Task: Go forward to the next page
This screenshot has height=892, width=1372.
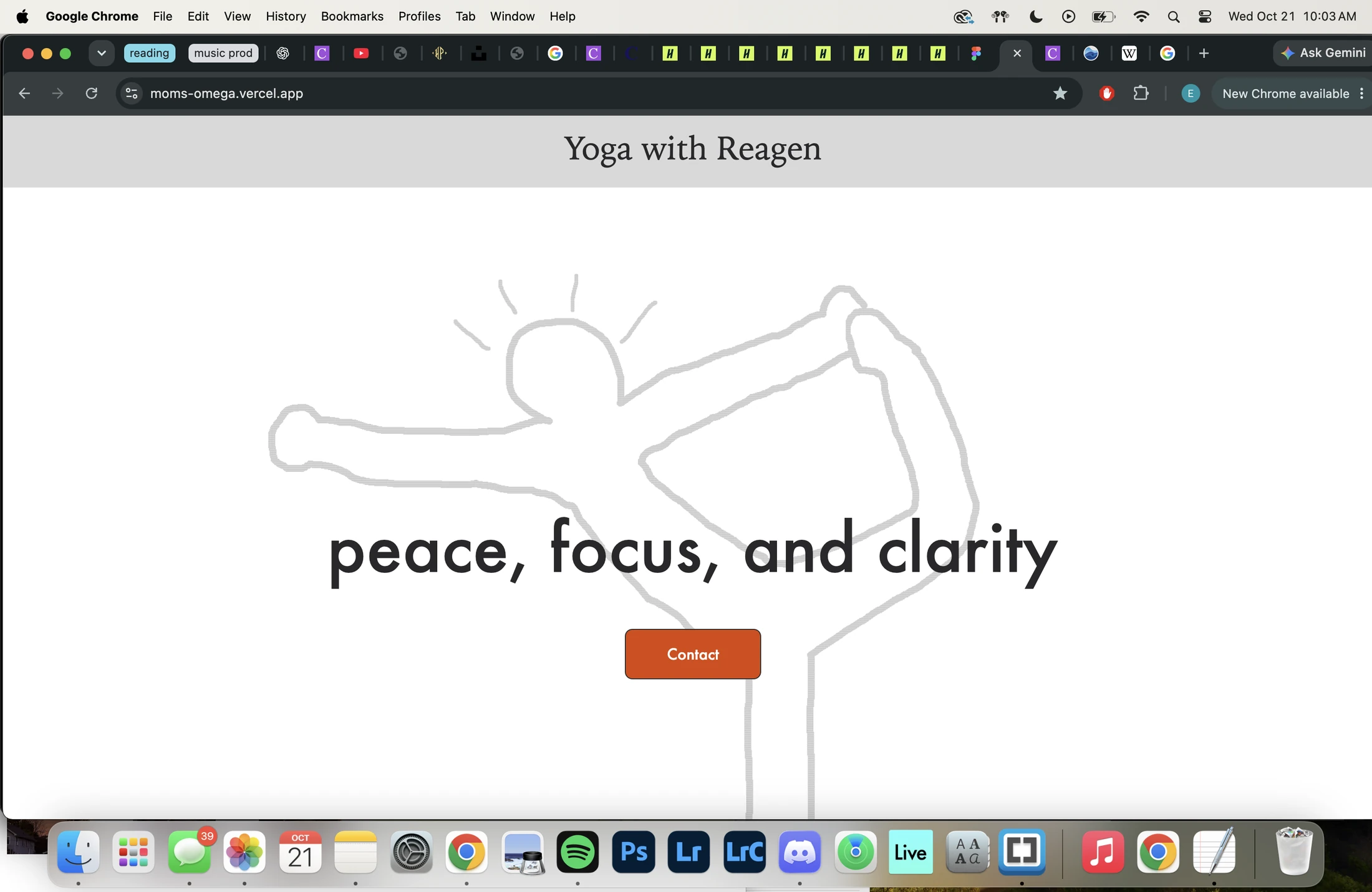Action: pyautogui.click(x=57, y=93)
